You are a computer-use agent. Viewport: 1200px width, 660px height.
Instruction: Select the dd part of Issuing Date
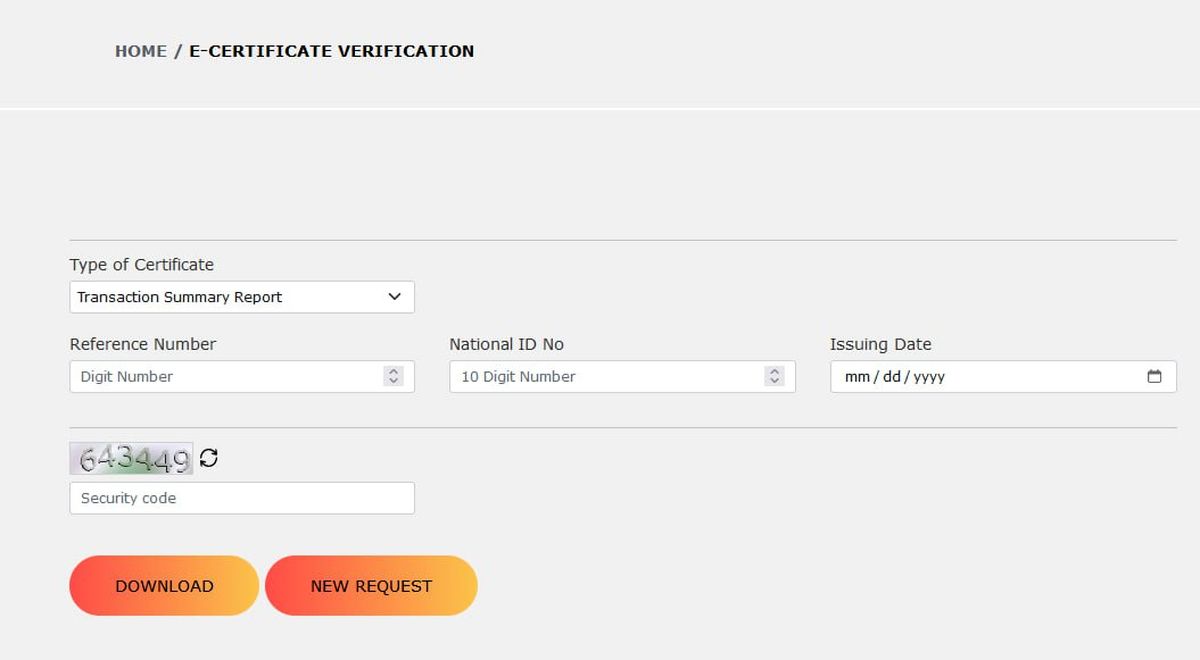(x=892, y=377)
